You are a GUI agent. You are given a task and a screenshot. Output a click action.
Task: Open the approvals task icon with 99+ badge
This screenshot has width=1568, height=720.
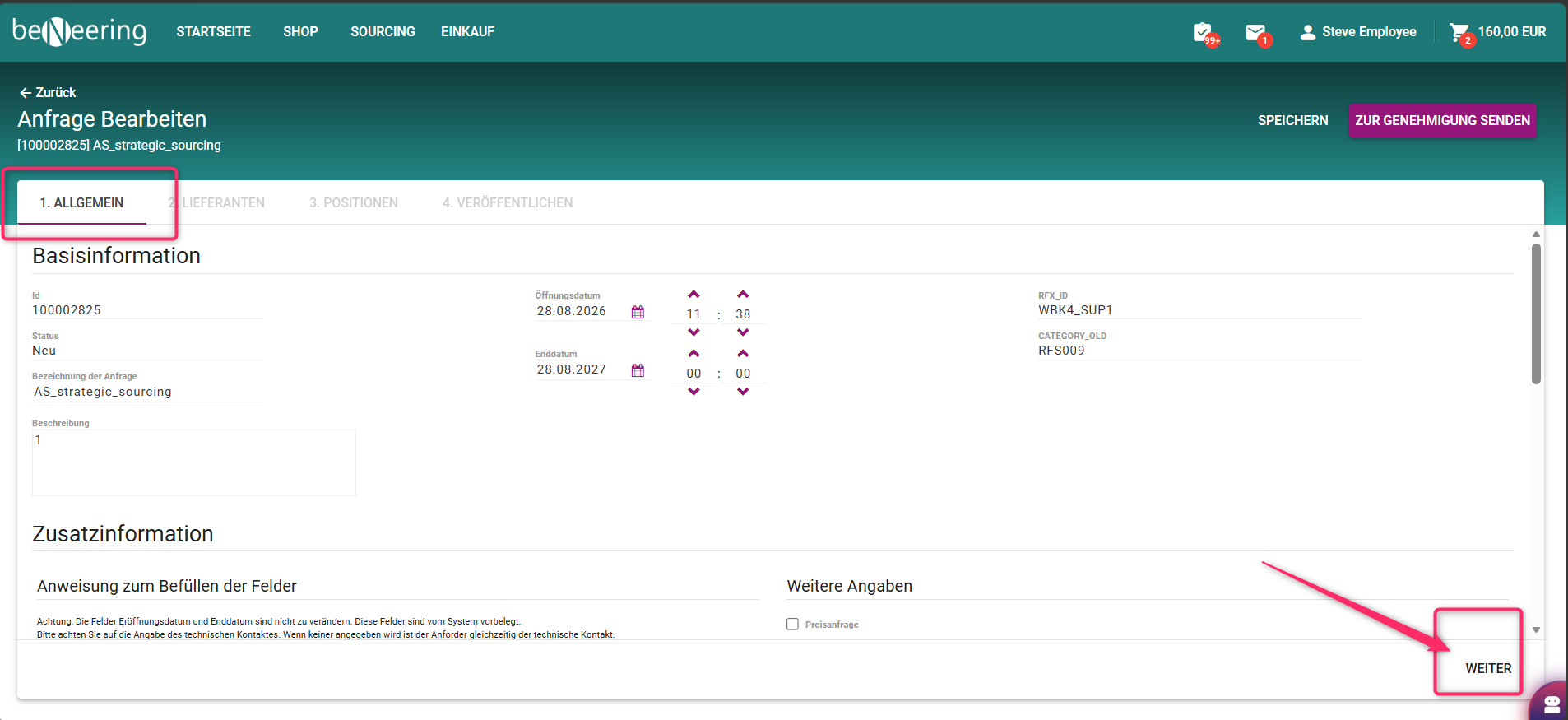(x=1204, y=33)
